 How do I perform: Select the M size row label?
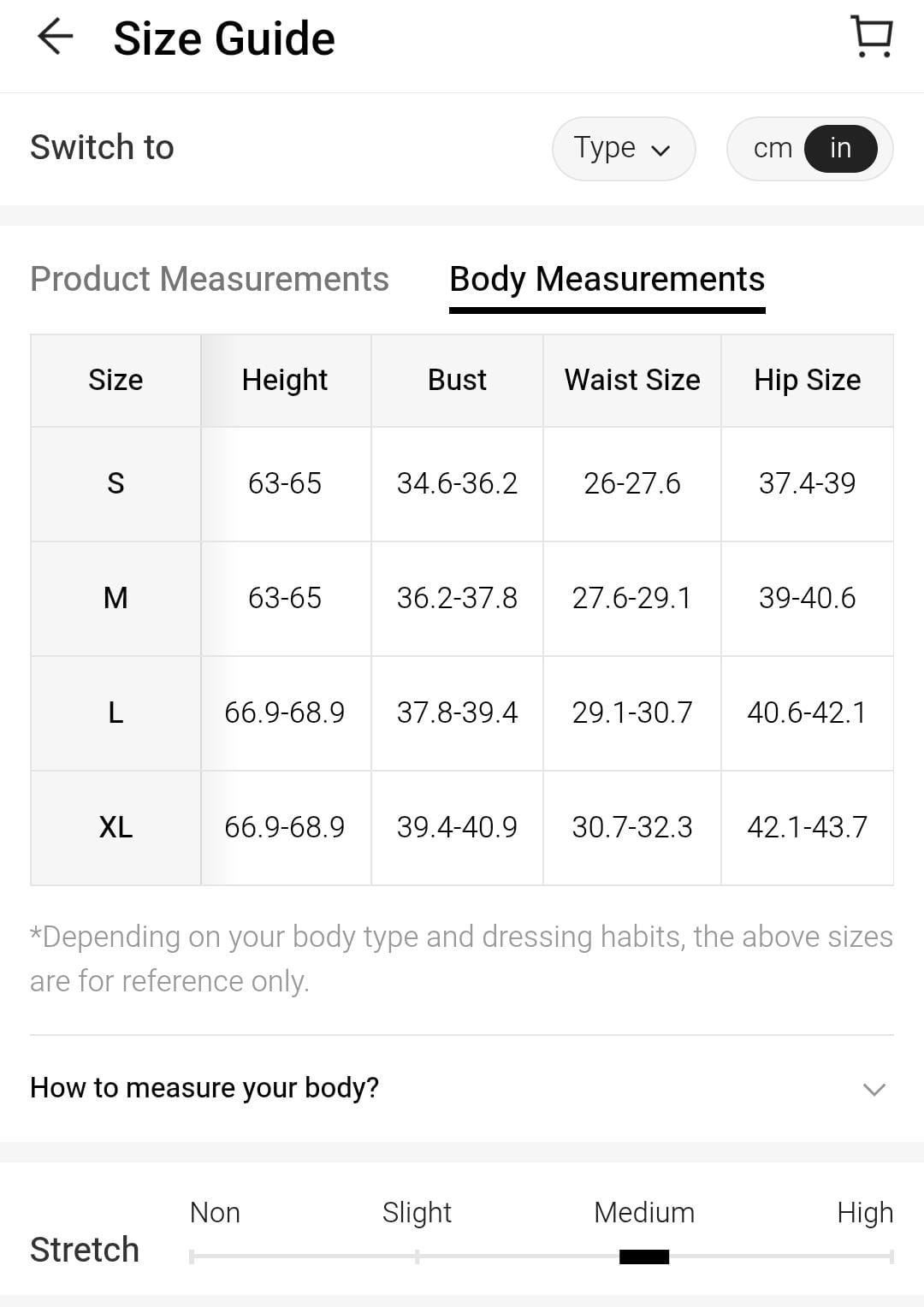(115, 598)
